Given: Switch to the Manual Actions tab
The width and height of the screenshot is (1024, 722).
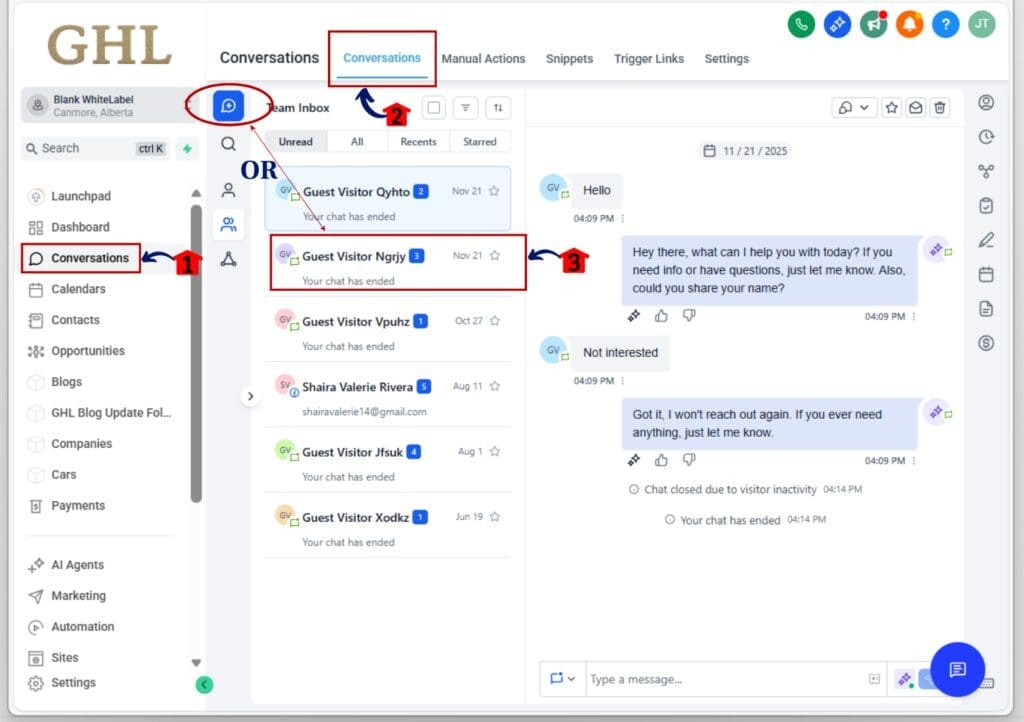Looking at the screenshot, I should 483,59.
